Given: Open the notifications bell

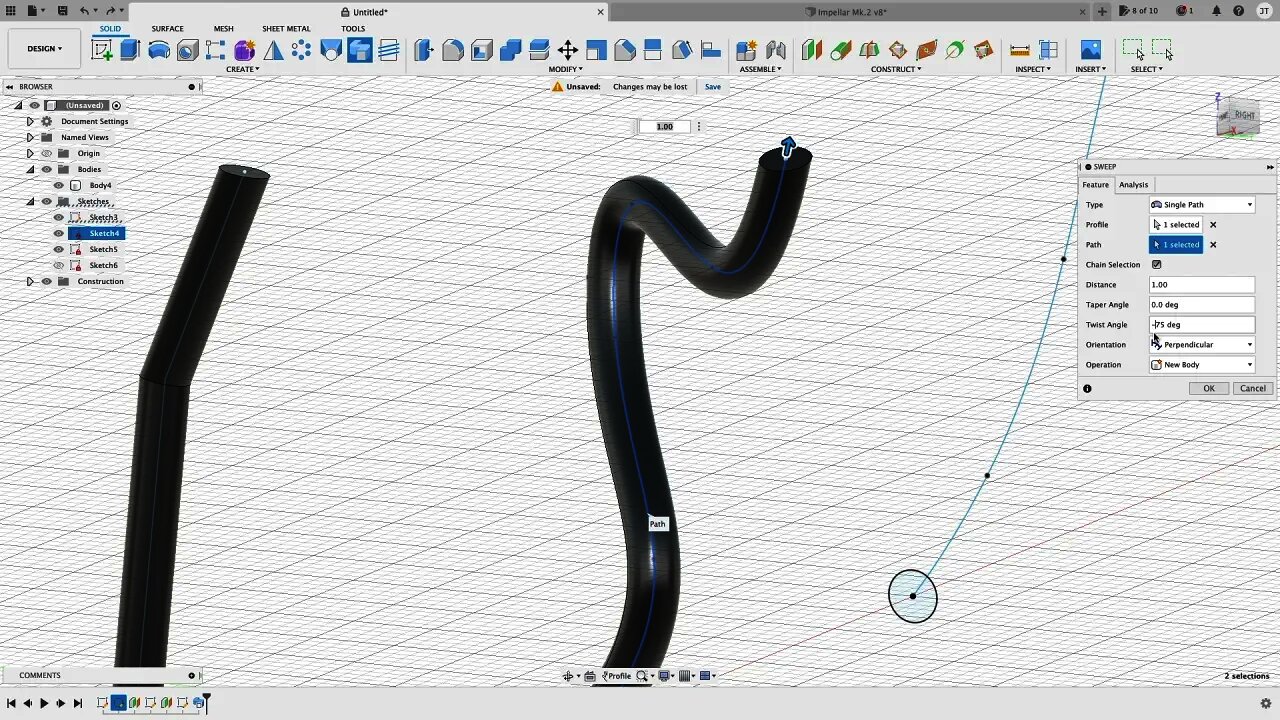Looking at the screenshot, I should pos(1217,11).
